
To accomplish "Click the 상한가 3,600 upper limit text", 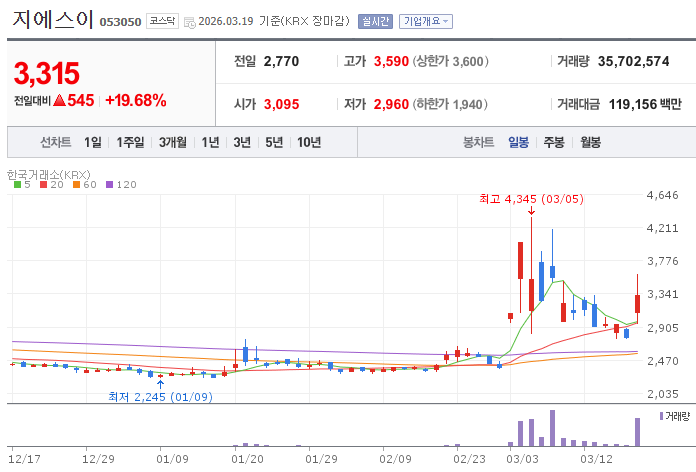I will point(451,61).
